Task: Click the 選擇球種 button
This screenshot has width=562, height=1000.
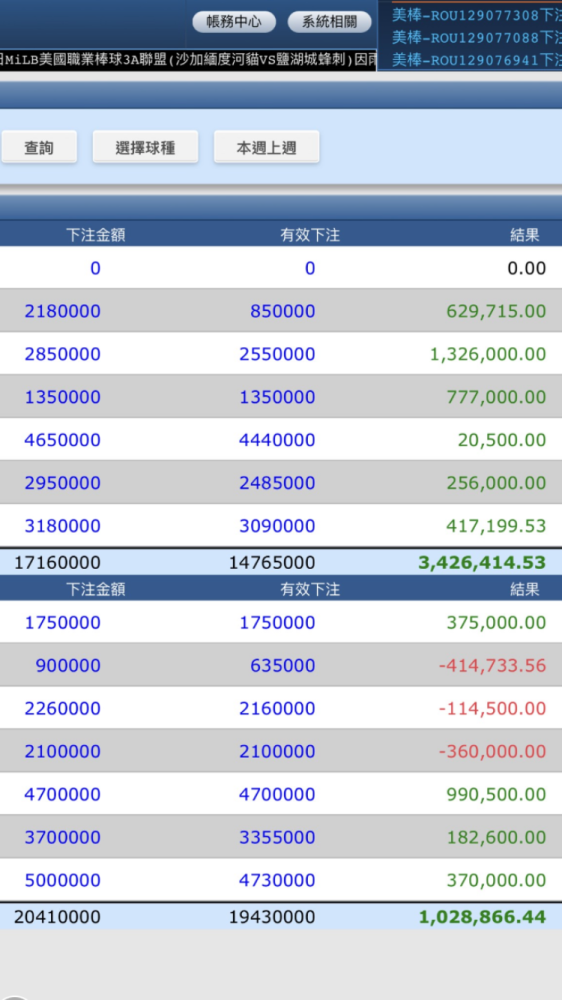Action: tap(145, 148)
